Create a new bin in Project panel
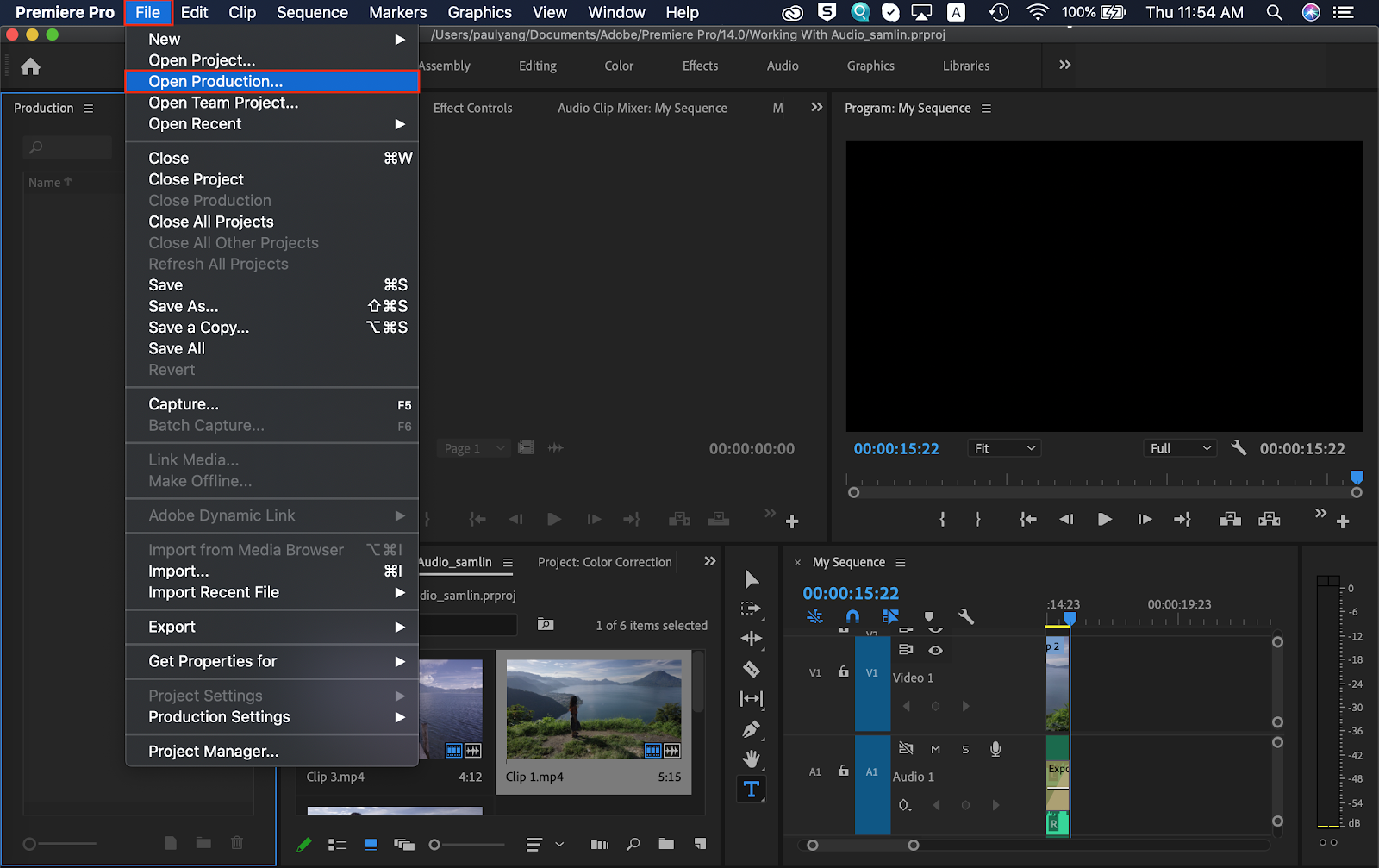Viewport: 1379px width, 868px height. point(666,844)
